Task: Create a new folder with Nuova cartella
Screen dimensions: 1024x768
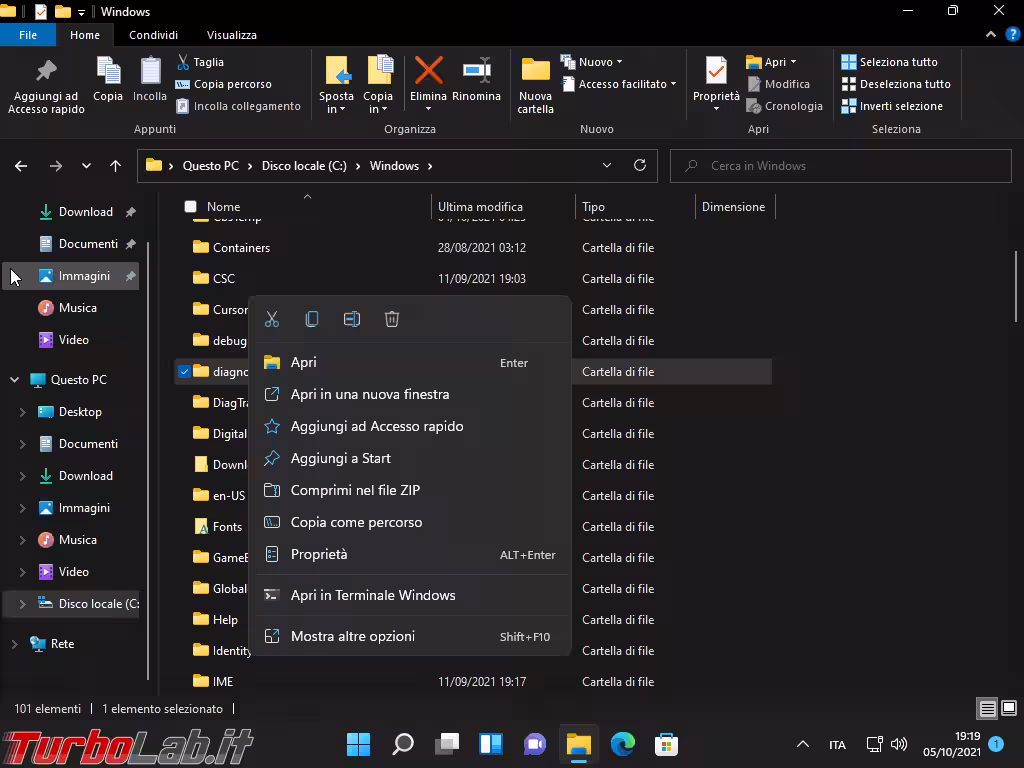Action: (x=535, y=84)
